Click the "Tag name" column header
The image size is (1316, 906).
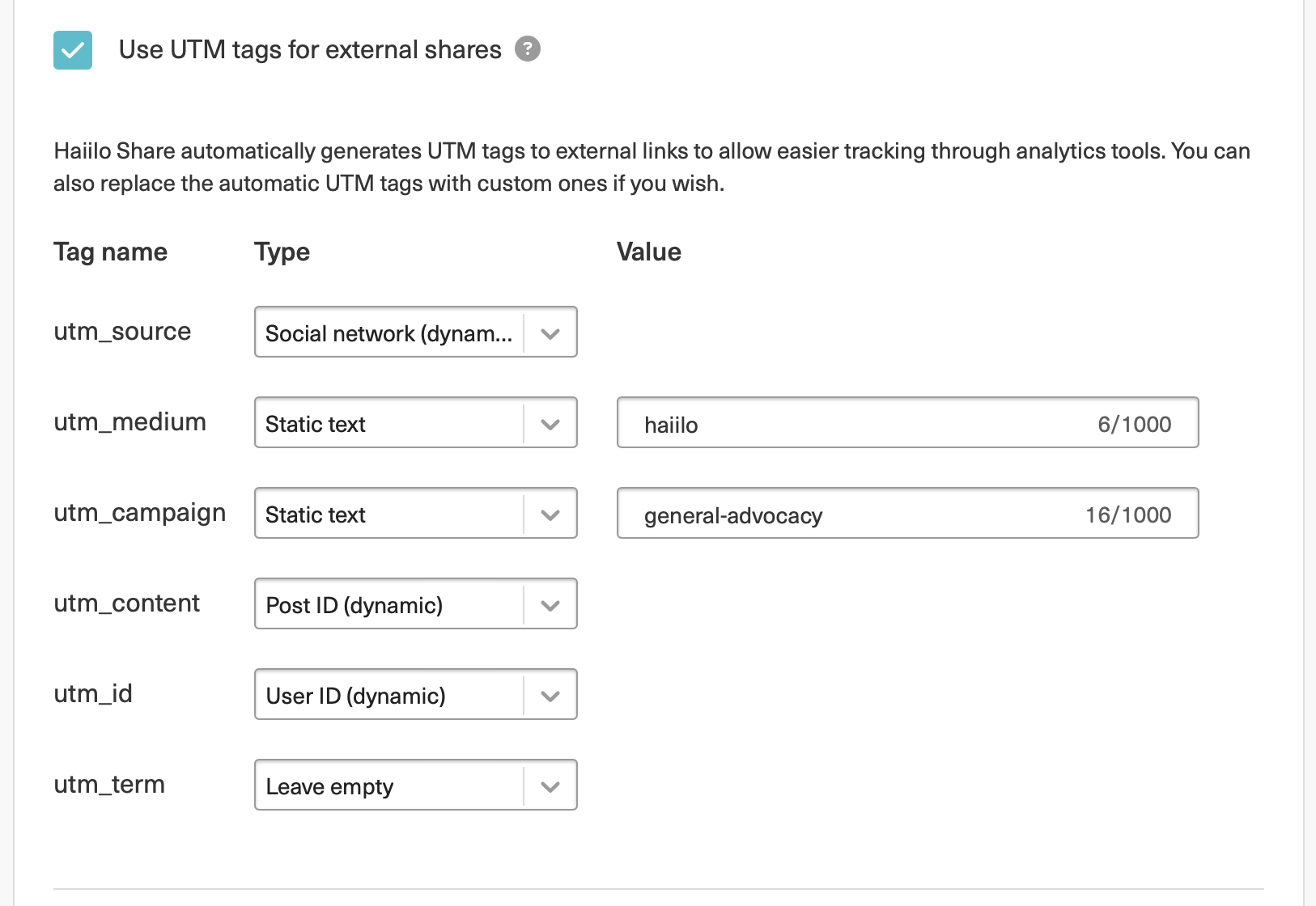pyautogui.click(x=110, y=252)
